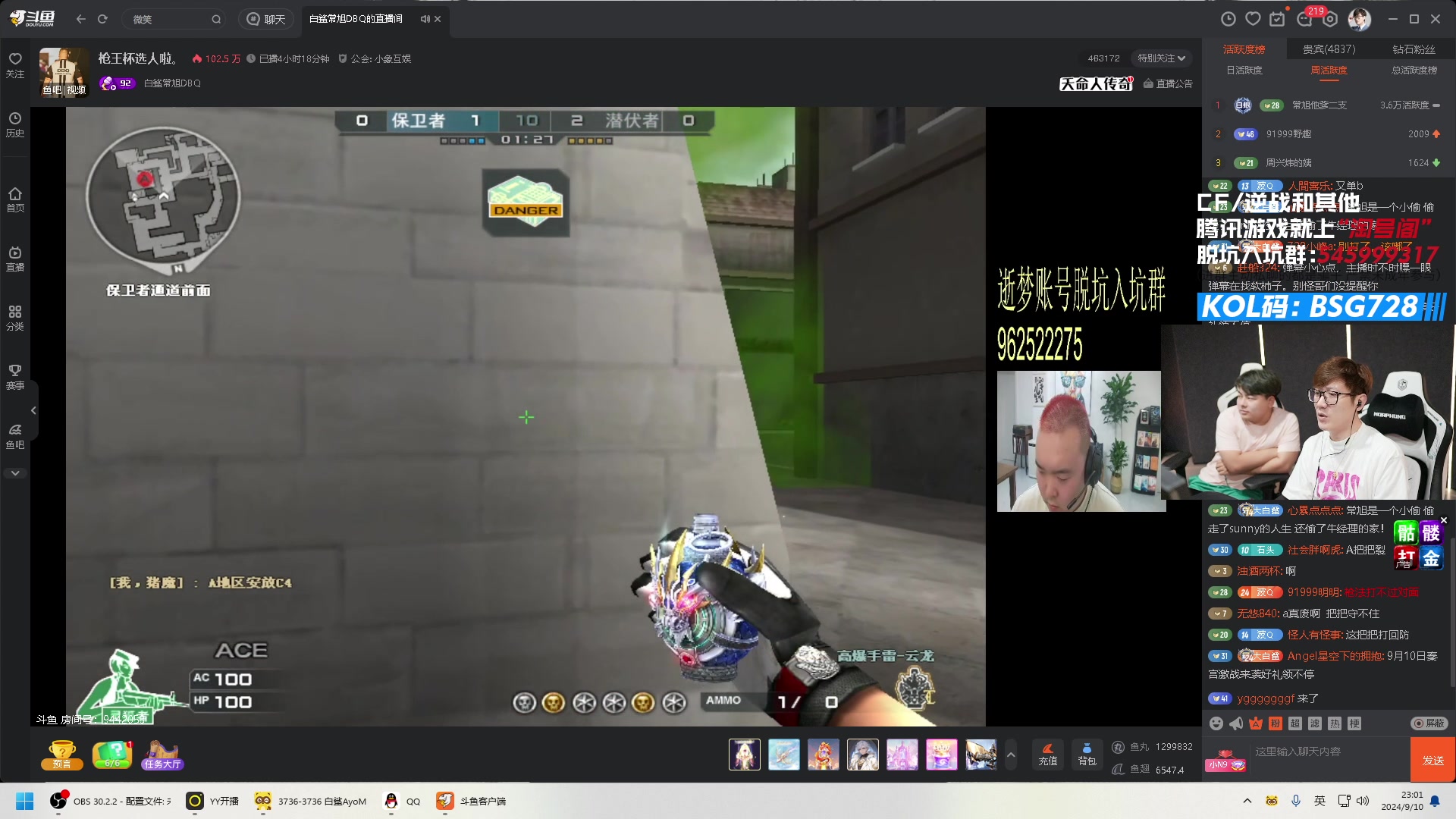Open Windows Start menu
Viewport: 1456px width, 819px height.
tap(24, 801)
